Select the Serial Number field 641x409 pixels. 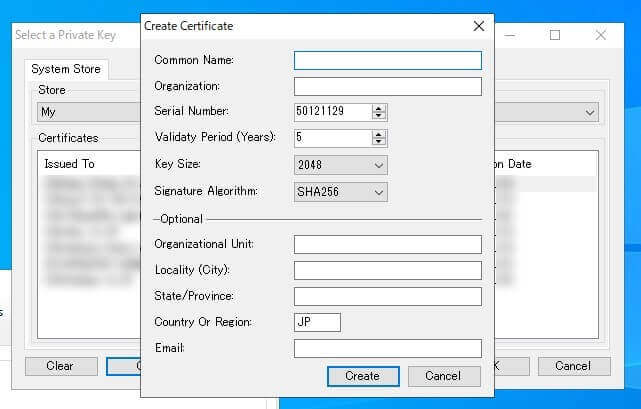coord(333,112)
